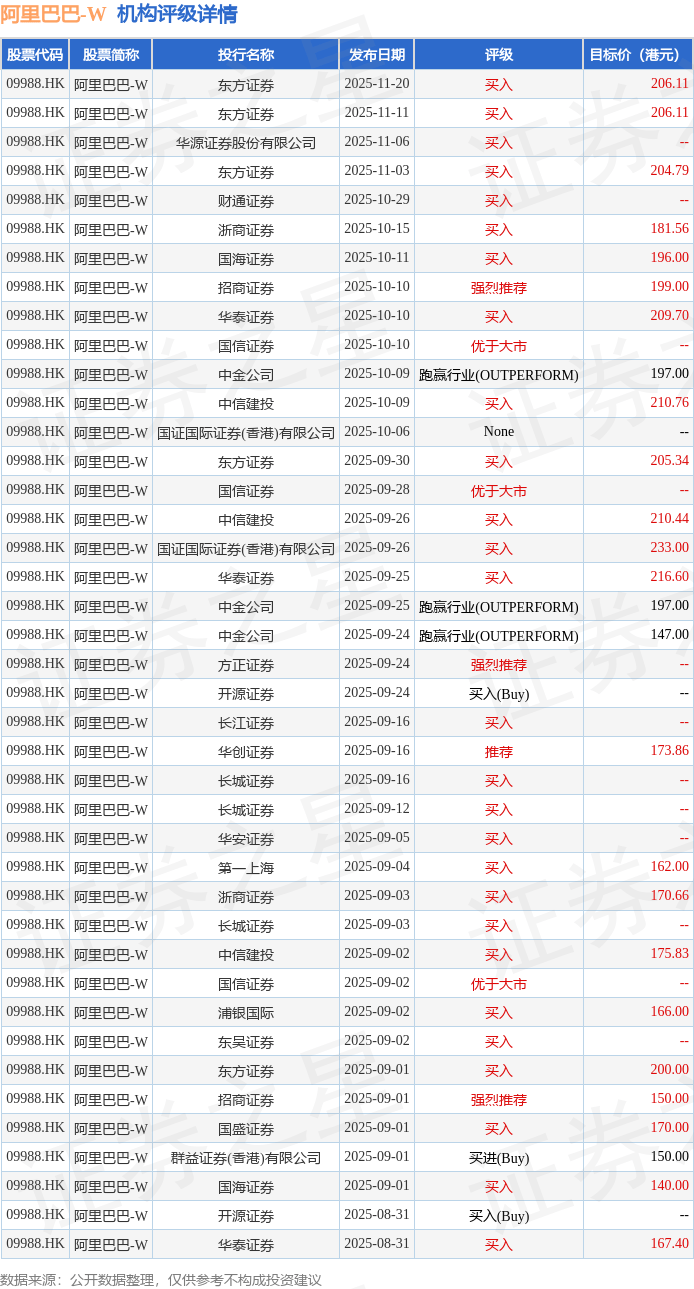Click the 浦银国际 cell
This screenshot has height=1289, width=694.
tap(246, 1012)
